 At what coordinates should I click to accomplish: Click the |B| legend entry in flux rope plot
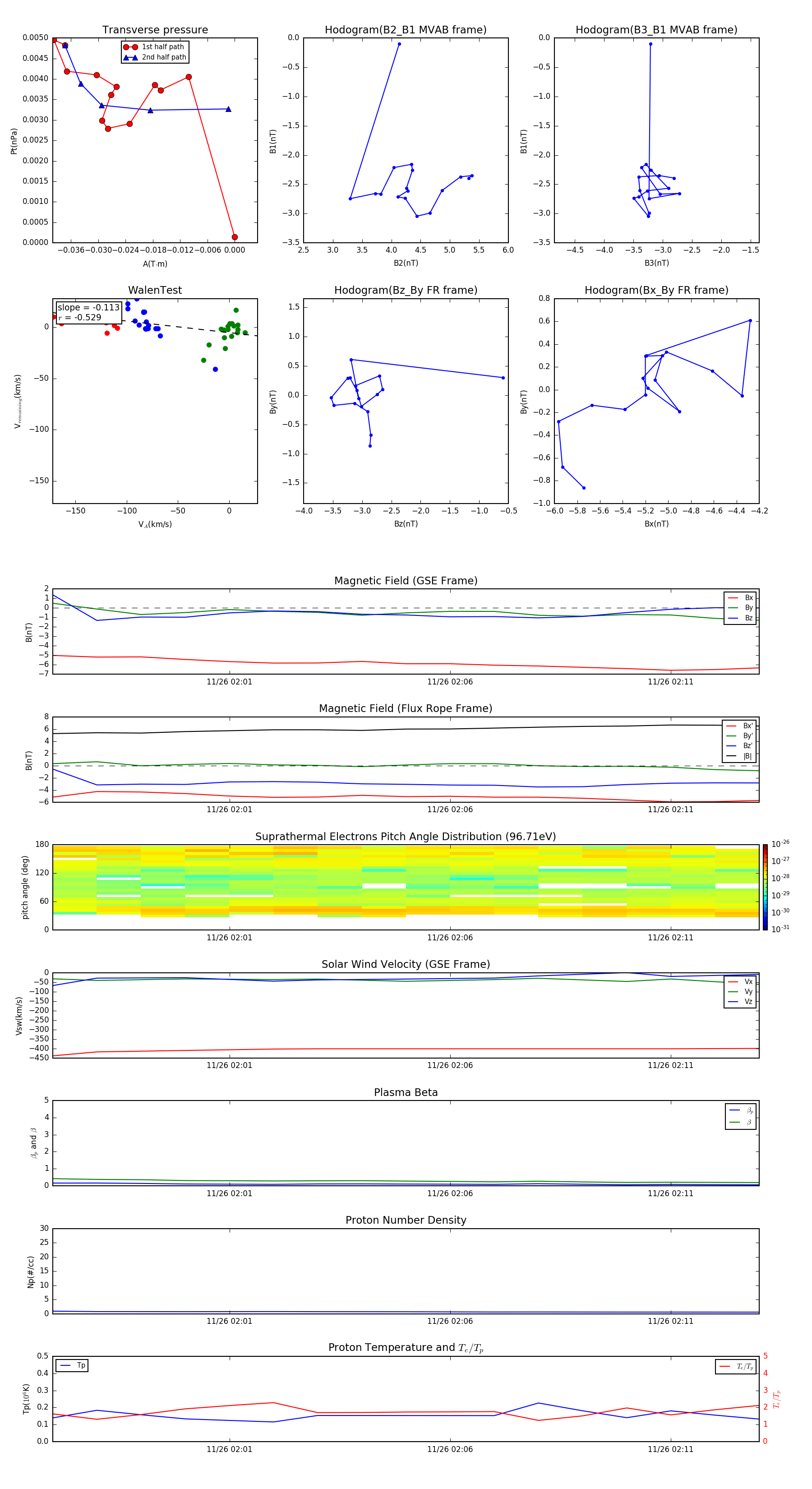click(740, 756)
